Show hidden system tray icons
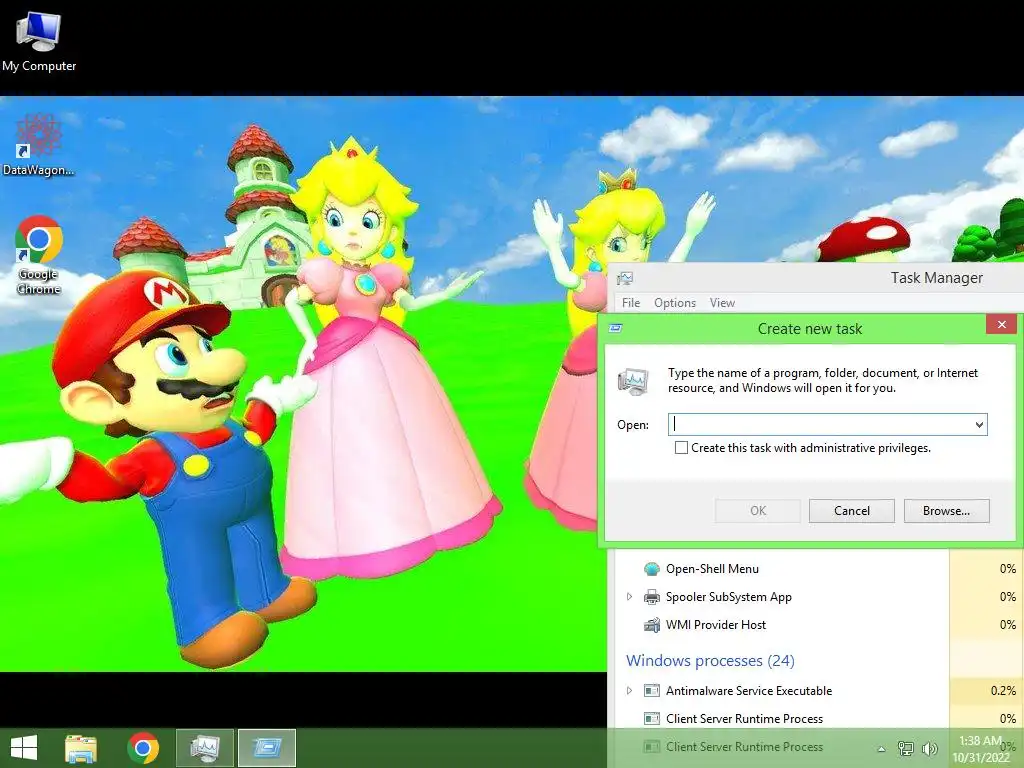Image resolution: width=1024 pixels, height=768 pixels. click(881, 749)
